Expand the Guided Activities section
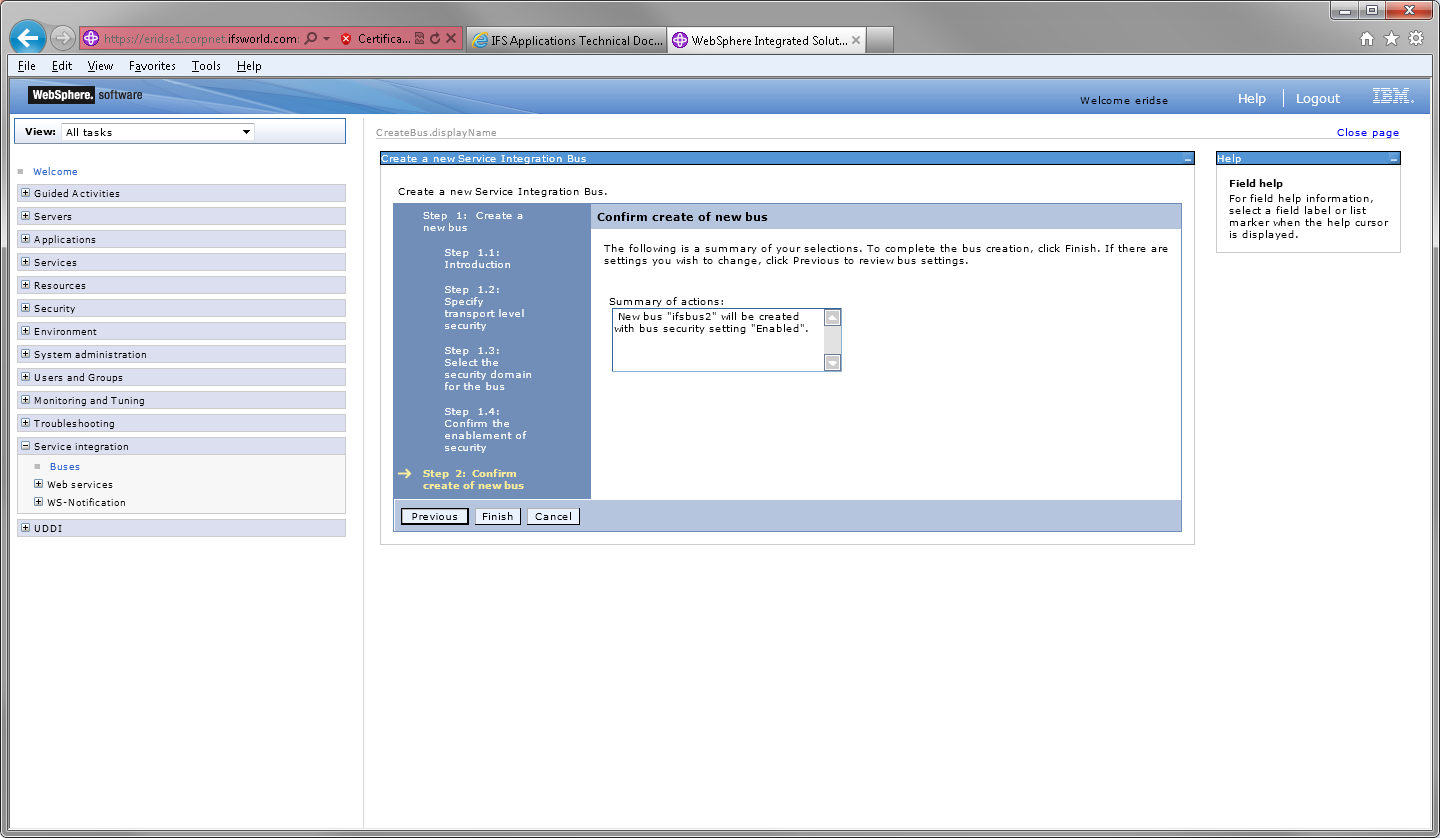 [25, 193]
